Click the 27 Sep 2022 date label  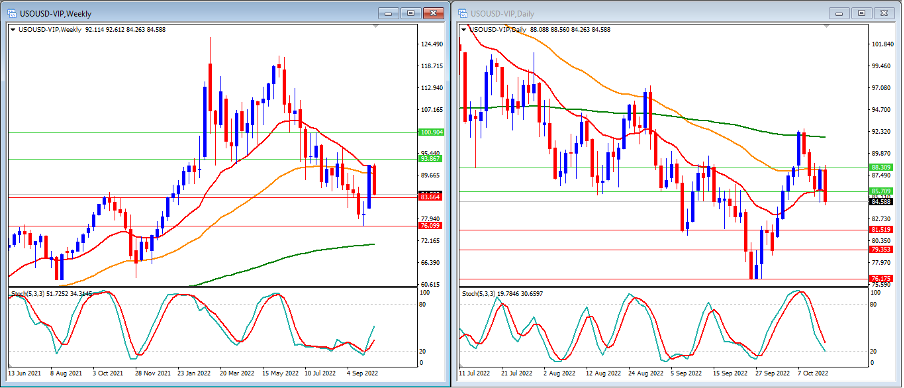(x=773, y=373)
